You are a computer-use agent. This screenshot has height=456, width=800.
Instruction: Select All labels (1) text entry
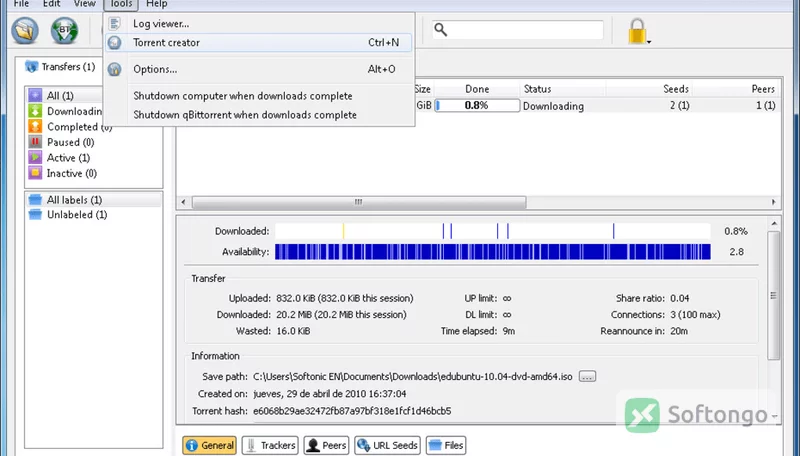(x=74, y=200)
